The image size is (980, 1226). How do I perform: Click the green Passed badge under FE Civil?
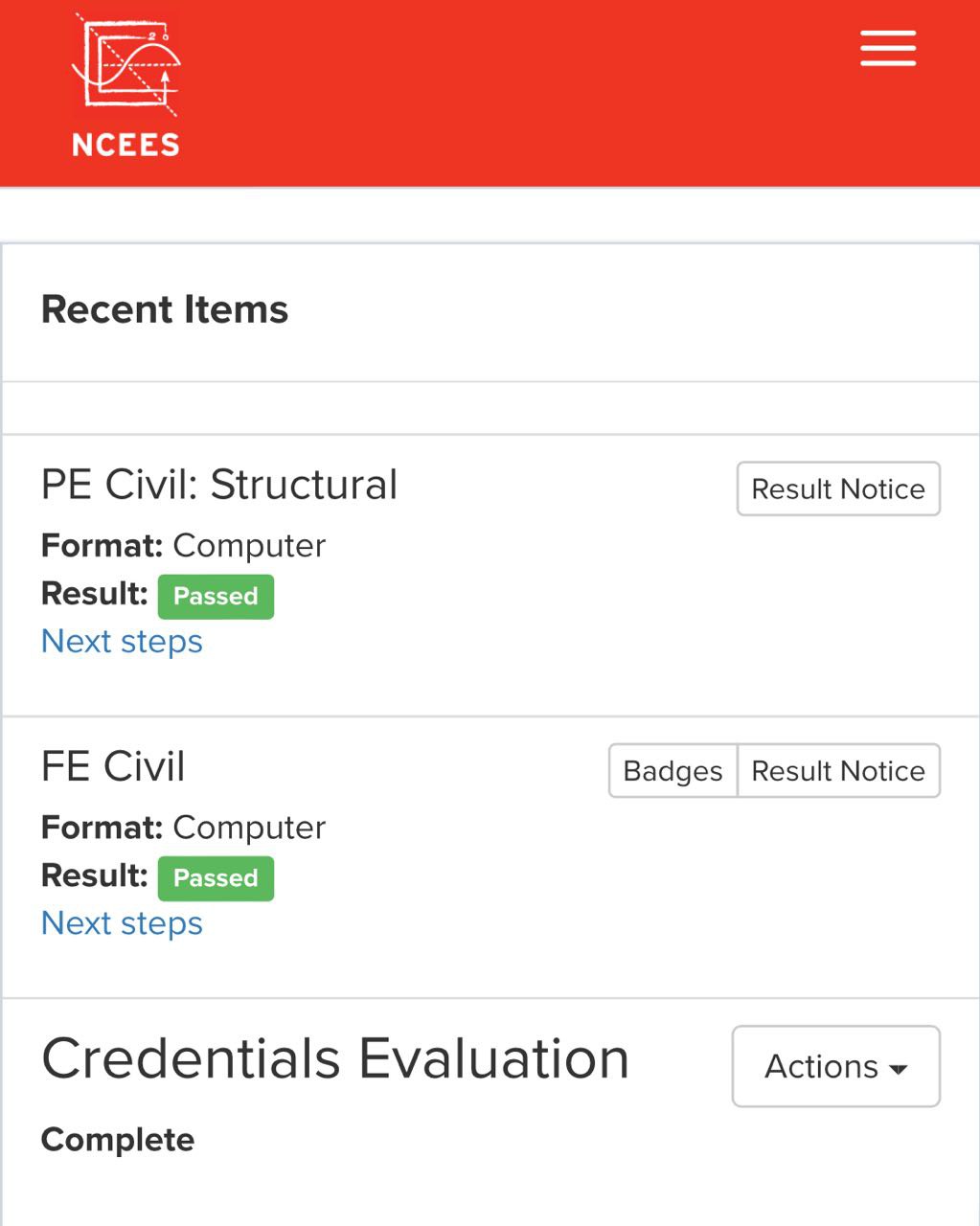tap(216, 878)
